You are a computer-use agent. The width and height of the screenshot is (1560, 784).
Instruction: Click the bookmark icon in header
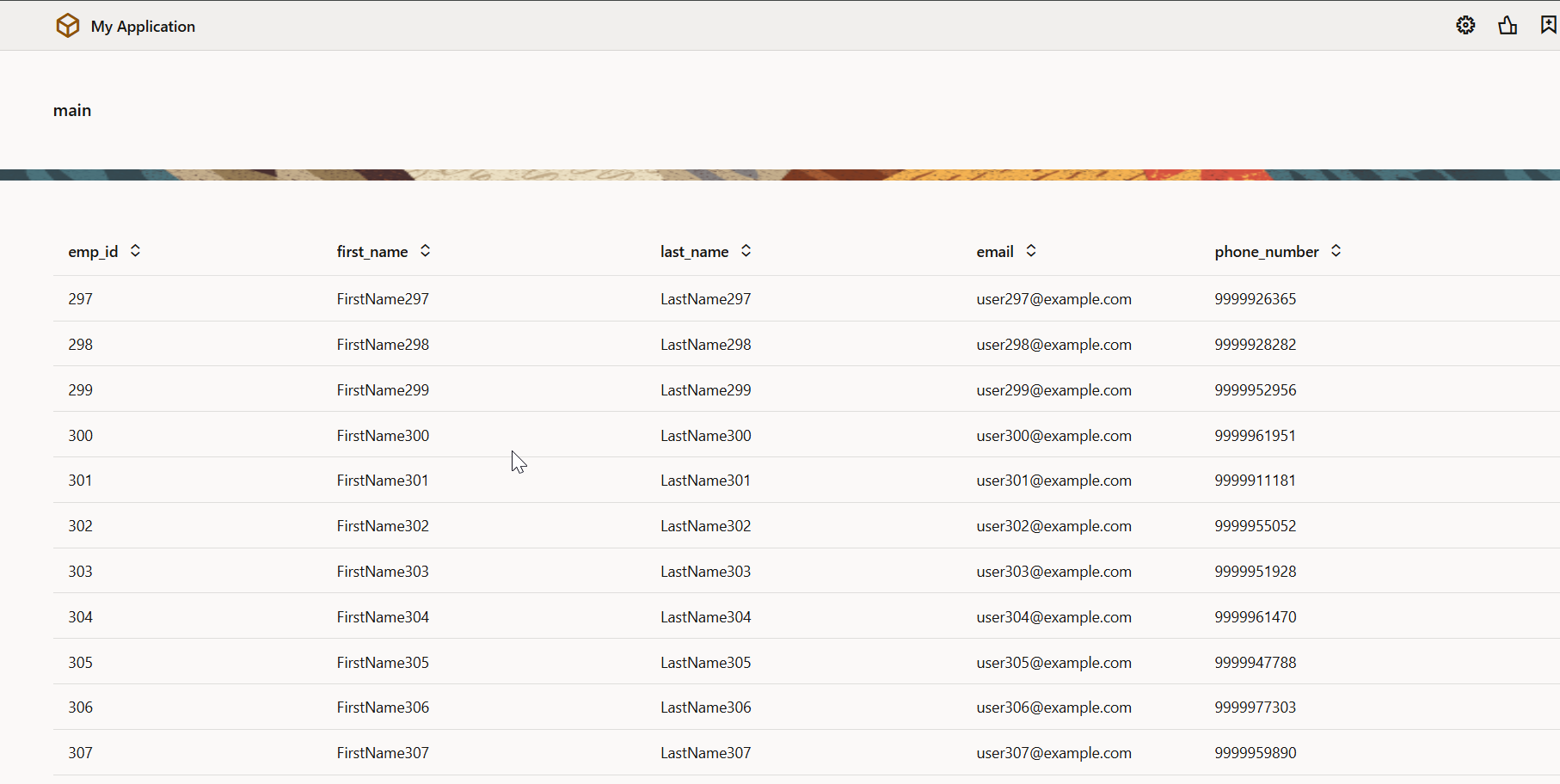(1548, 25)
